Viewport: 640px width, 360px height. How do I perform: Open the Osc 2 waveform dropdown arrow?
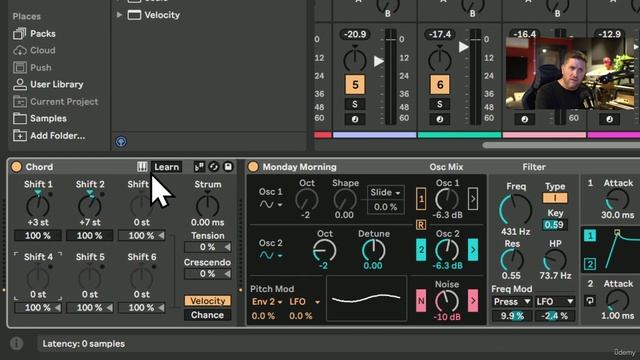(x=280, y=256)
